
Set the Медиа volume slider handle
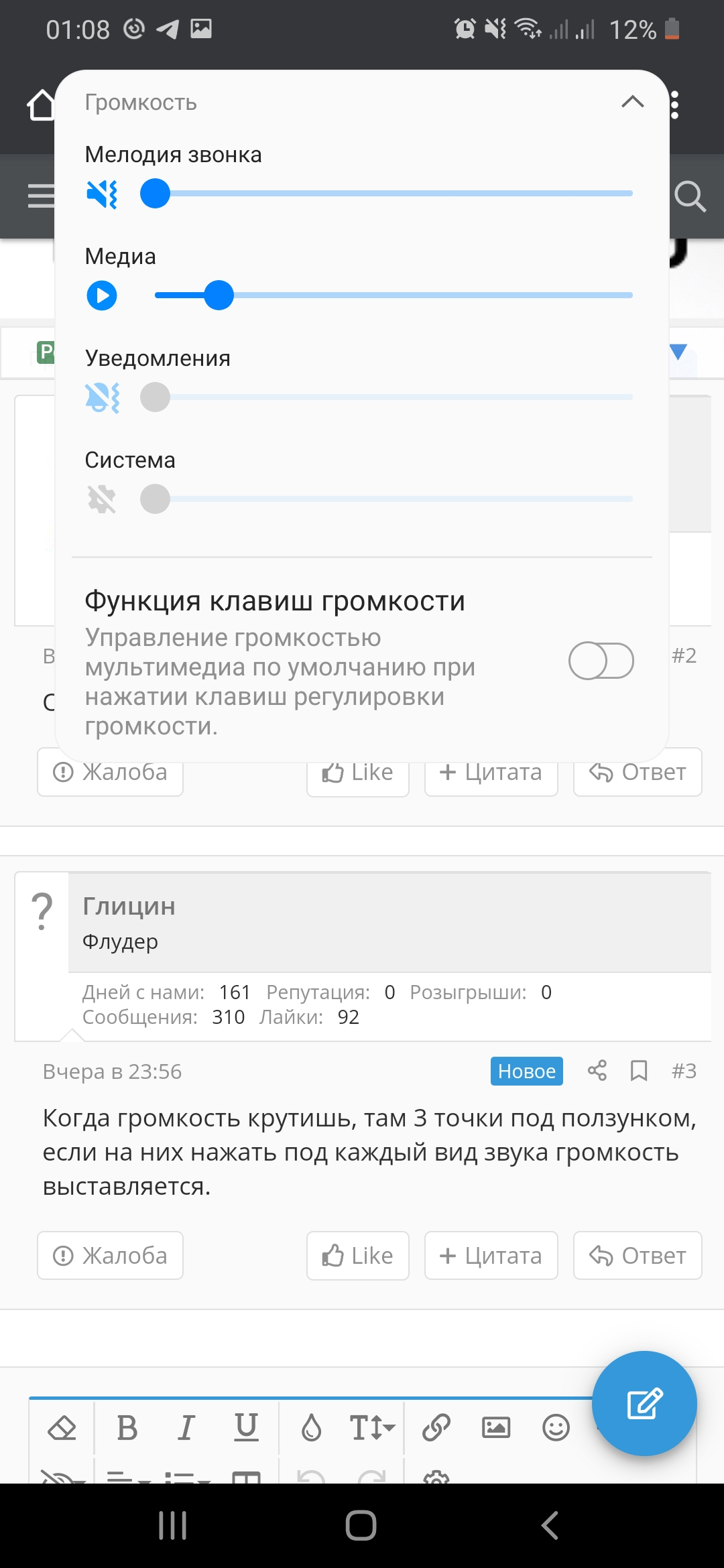click(219, 296)
